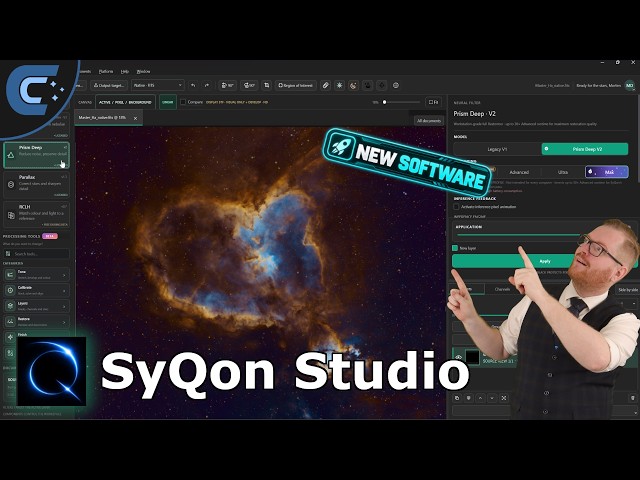The height and width of the screenshot is (480, 640).
Task: Click the diamond icon before the globe
Action: click(x=382, y=85)
